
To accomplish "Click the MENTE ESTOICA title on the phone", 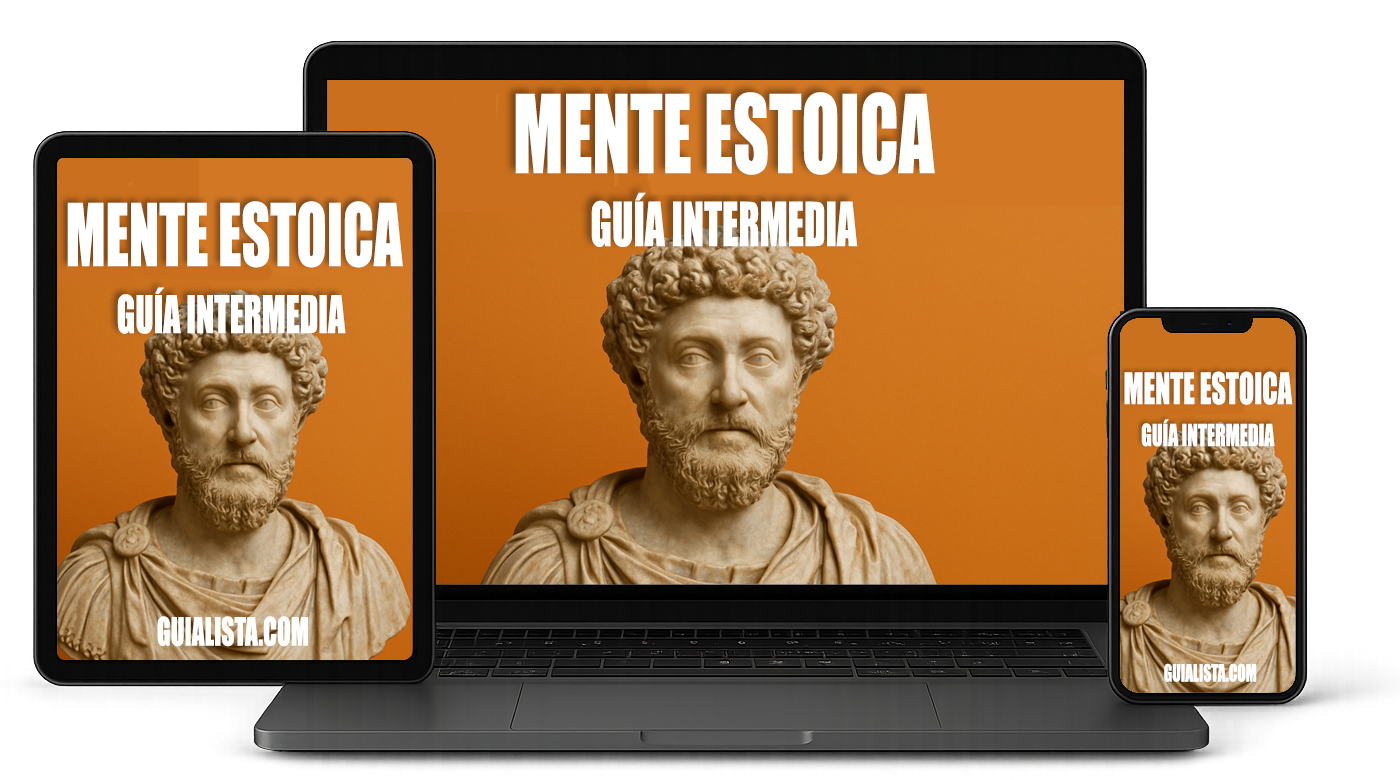I will 1207,388.
